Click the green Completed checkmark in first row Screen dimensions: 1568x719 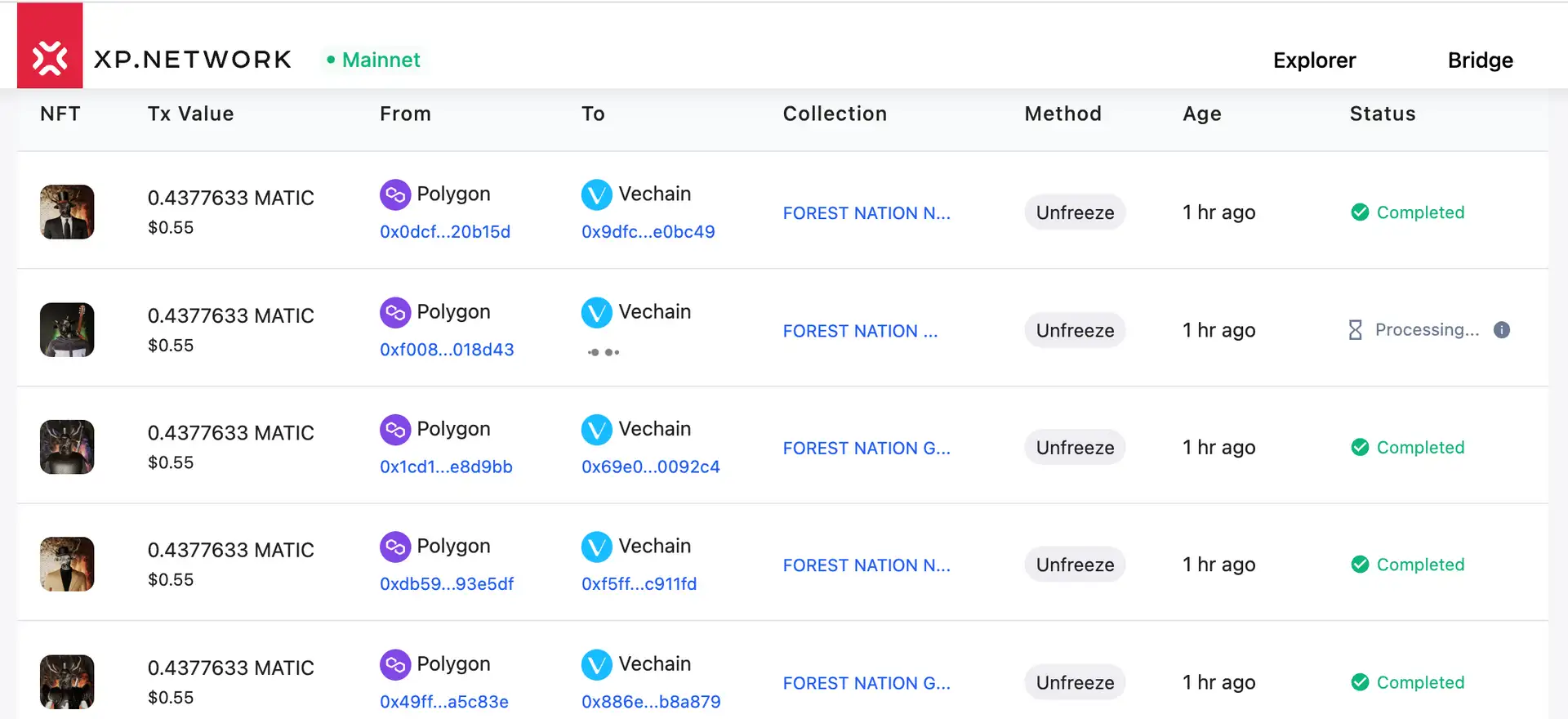coord(1360,212)
